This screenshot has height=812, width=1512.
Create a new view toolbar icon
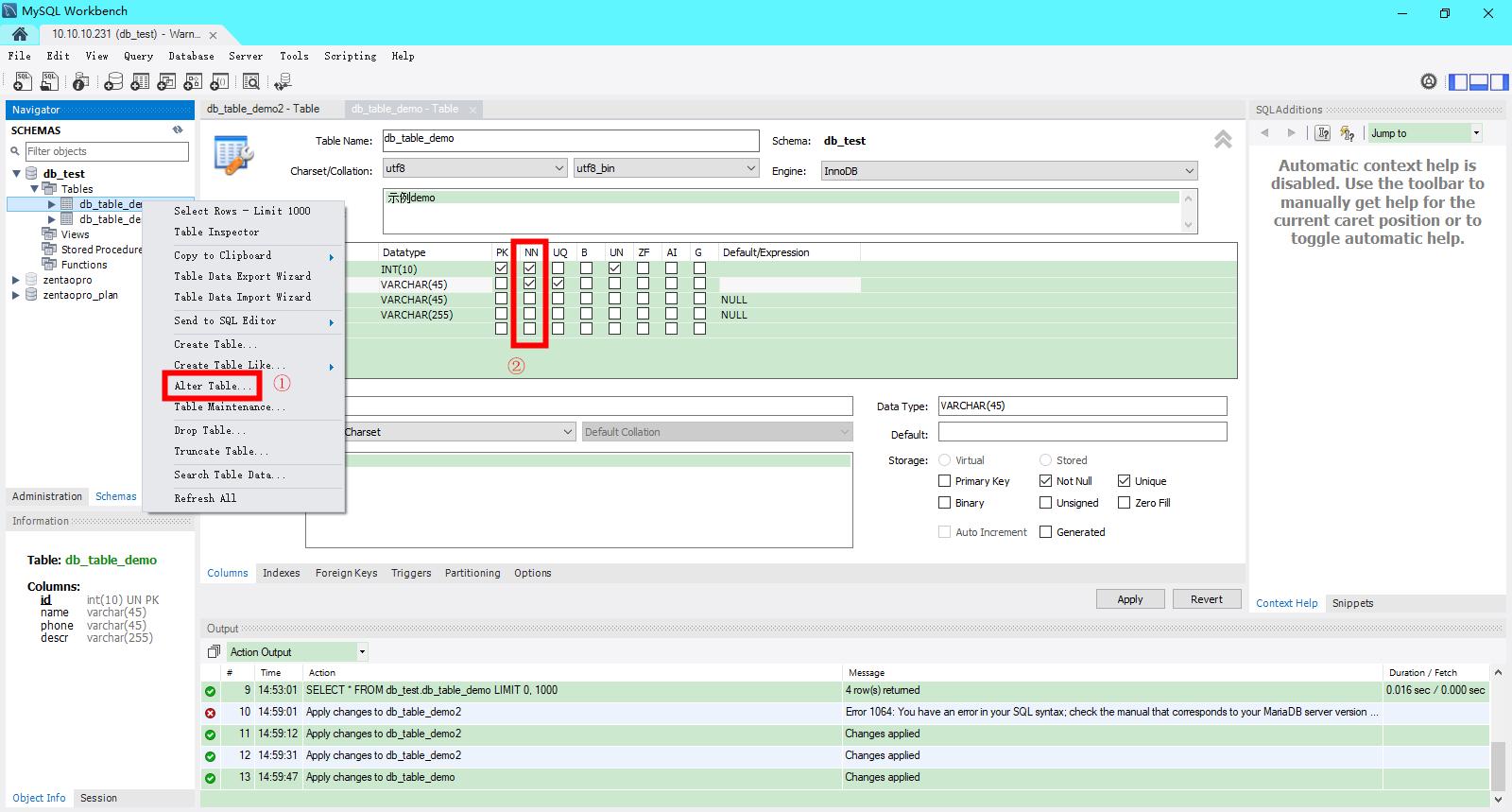pyautogui.click(x=166, y=82)
